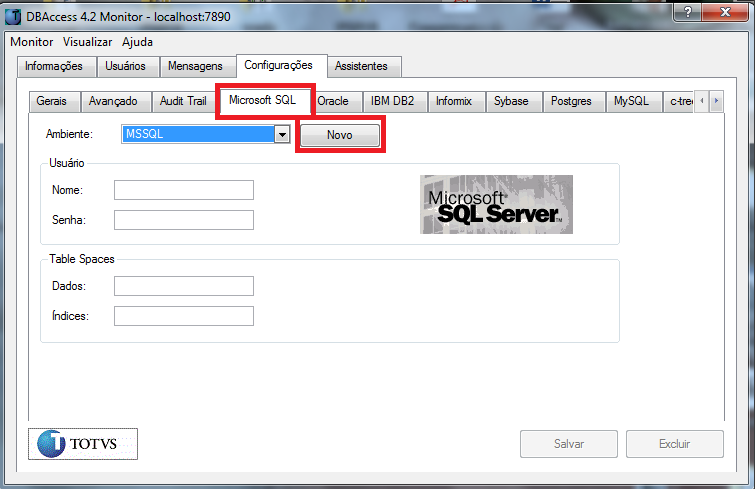
Task: Focus the Nome input field
Action: tap(184, 190)
